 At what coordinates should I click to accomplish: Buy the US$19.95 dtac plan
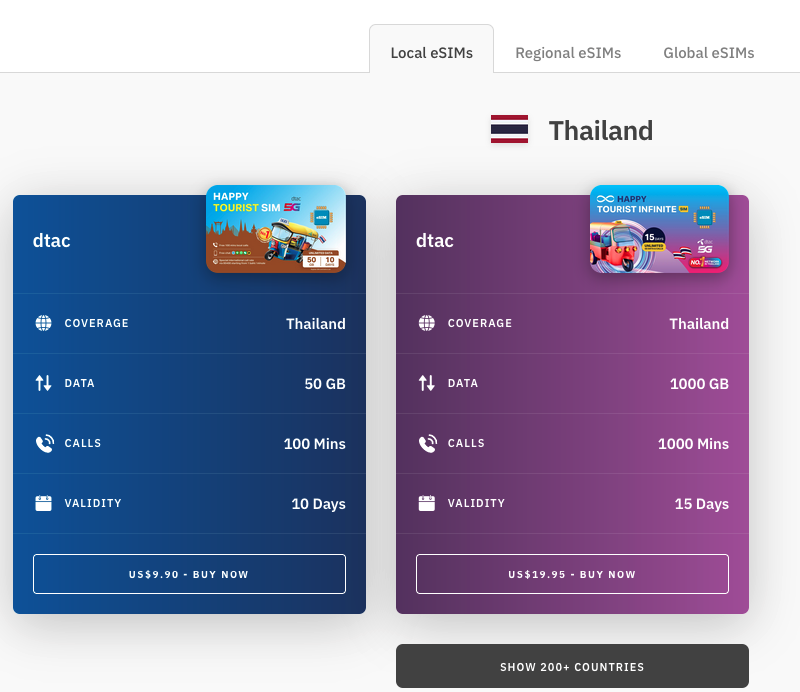point(572,574)
